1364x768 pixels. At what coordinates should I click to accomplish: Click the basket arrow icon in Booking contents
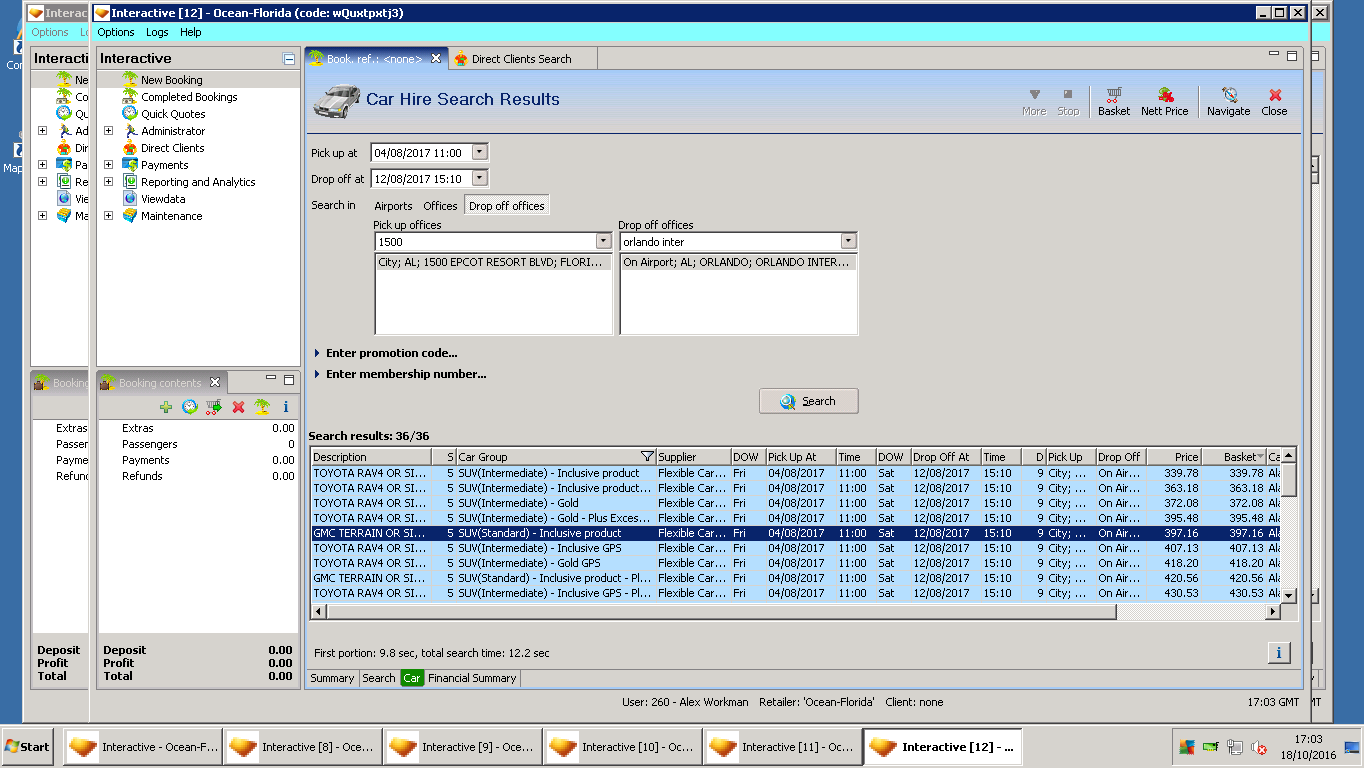[x=214, y=407]
